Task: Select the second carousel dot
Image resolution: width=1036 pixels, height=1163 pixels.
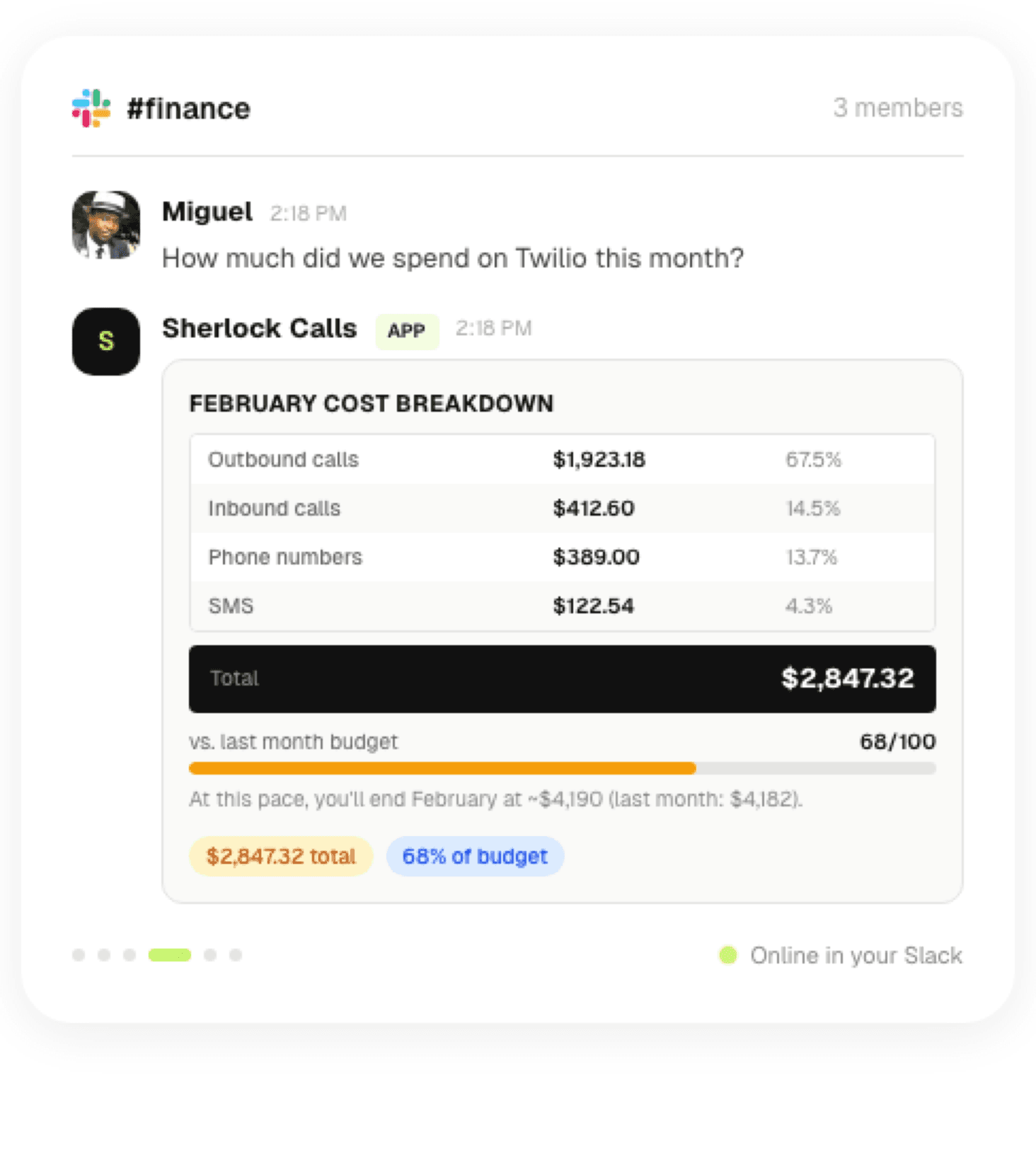Action: 104,955
